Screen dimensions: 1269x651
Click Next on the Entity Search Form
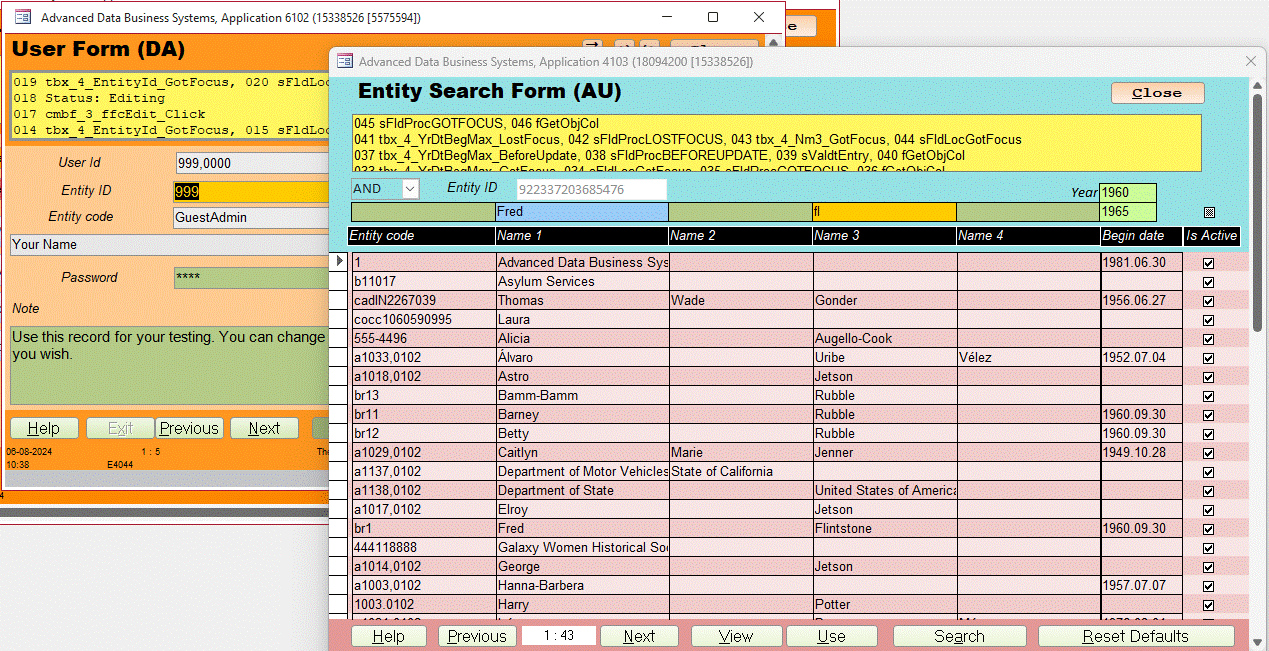[638, 636]
